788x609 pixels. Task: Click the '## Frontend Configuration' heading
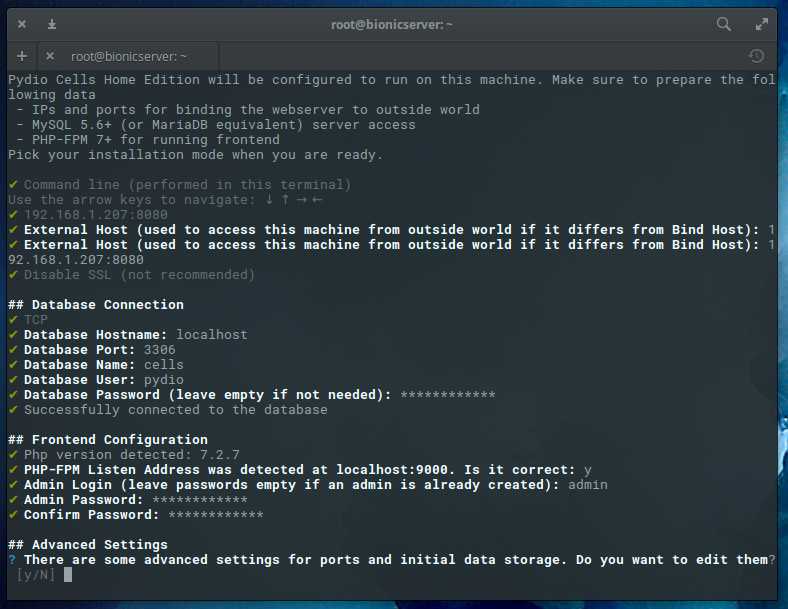coord(108,440)
